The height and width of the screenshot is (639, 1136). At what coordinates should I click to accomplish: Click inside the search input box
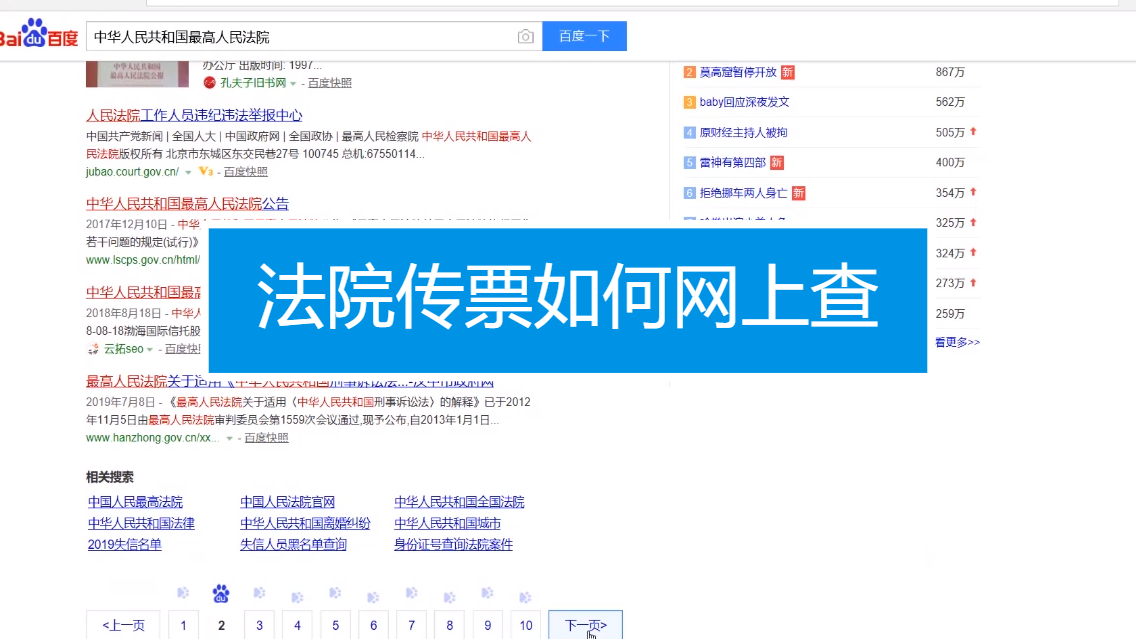[300, 36]
